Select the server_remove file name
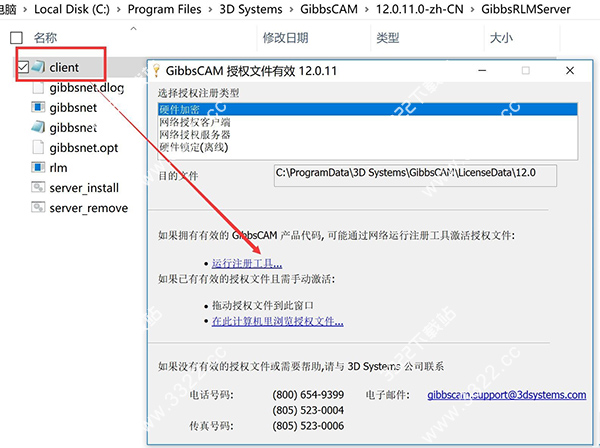 tap(89, 208)
